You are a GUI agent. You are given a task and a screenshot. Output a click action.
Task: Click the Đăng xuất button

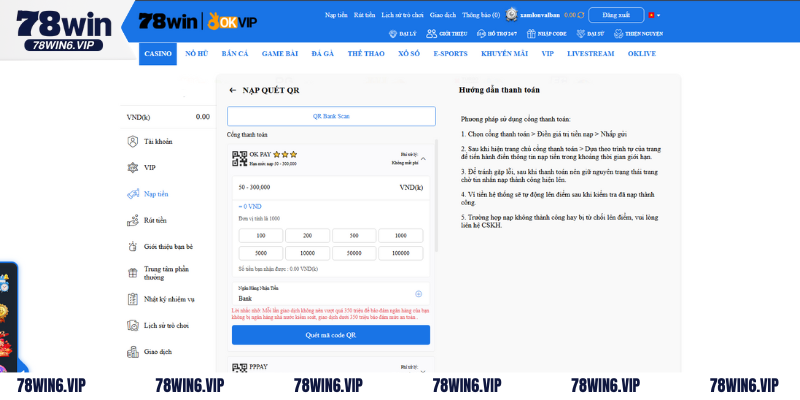(616, 15)
